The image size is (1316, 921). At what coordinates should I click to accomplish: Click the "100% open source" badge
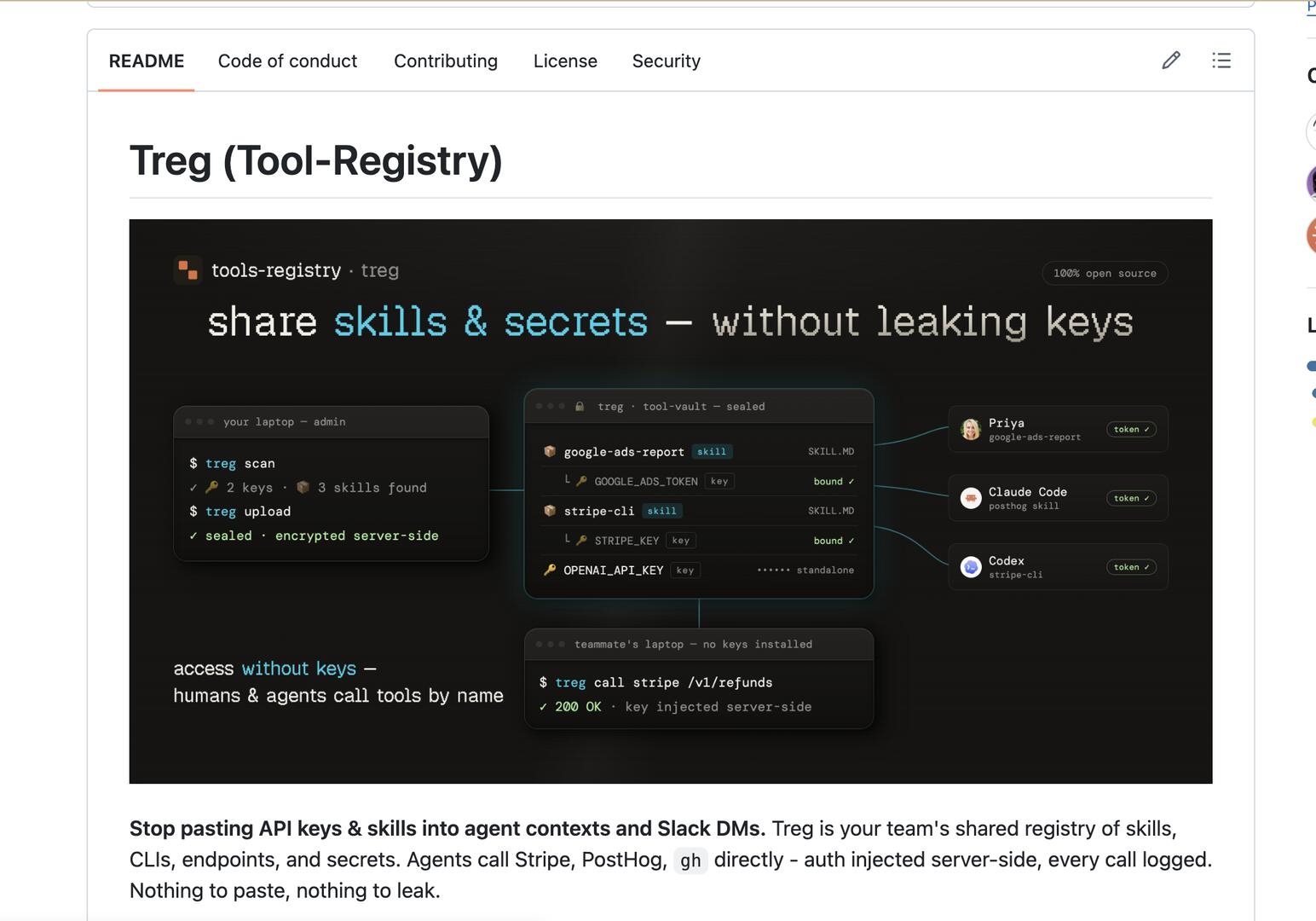click(1105, 273)
